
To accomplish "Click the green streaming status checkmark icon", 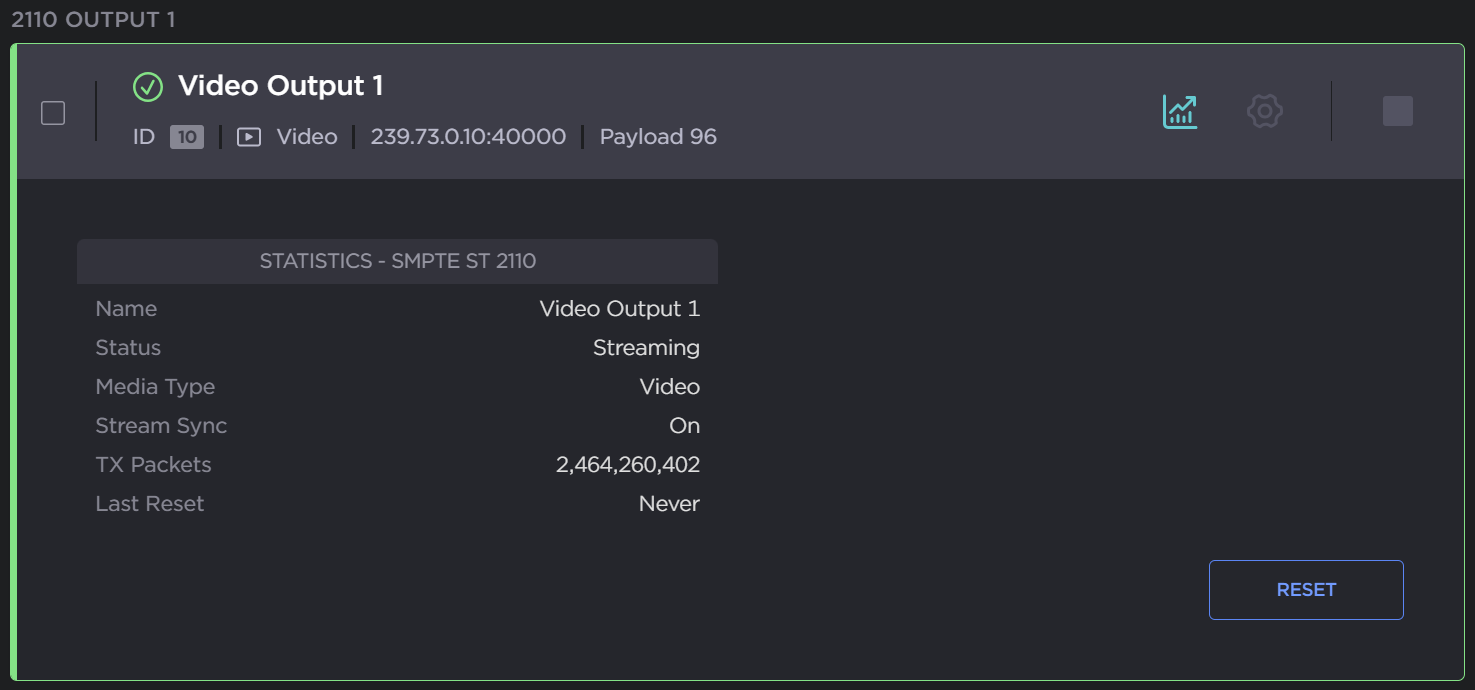I will pyautogui.click(x=148, y=87).
